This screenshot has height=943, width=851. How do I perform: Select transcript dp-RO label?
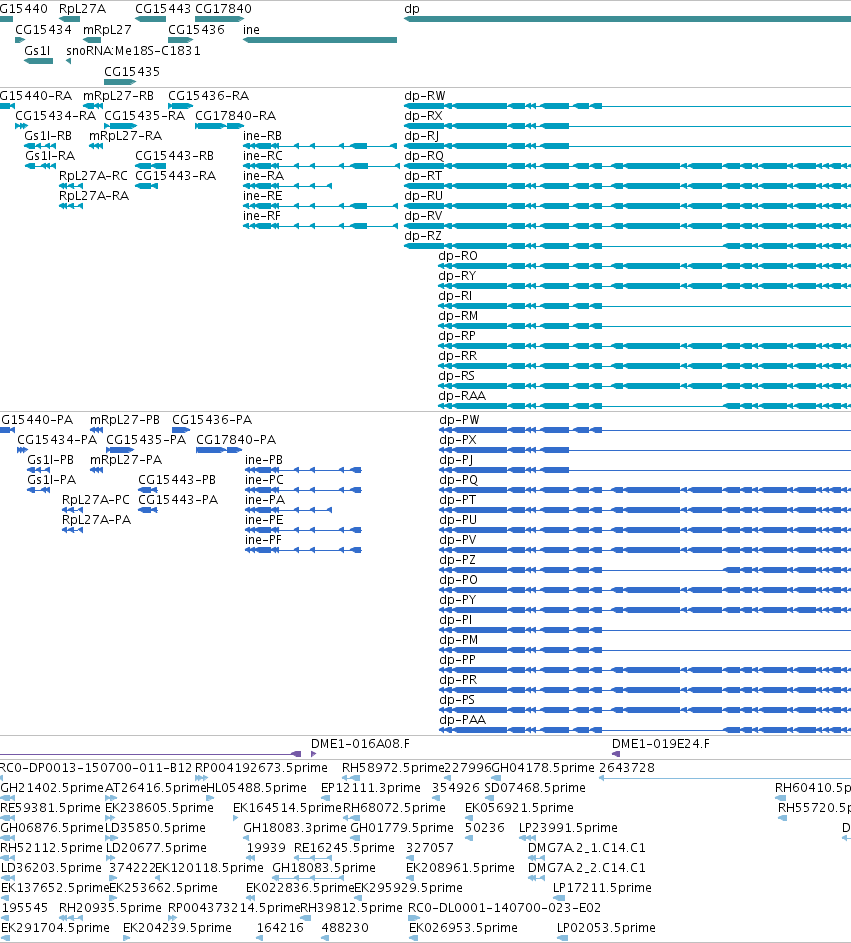pyautogui.click(x=458, y=256)
